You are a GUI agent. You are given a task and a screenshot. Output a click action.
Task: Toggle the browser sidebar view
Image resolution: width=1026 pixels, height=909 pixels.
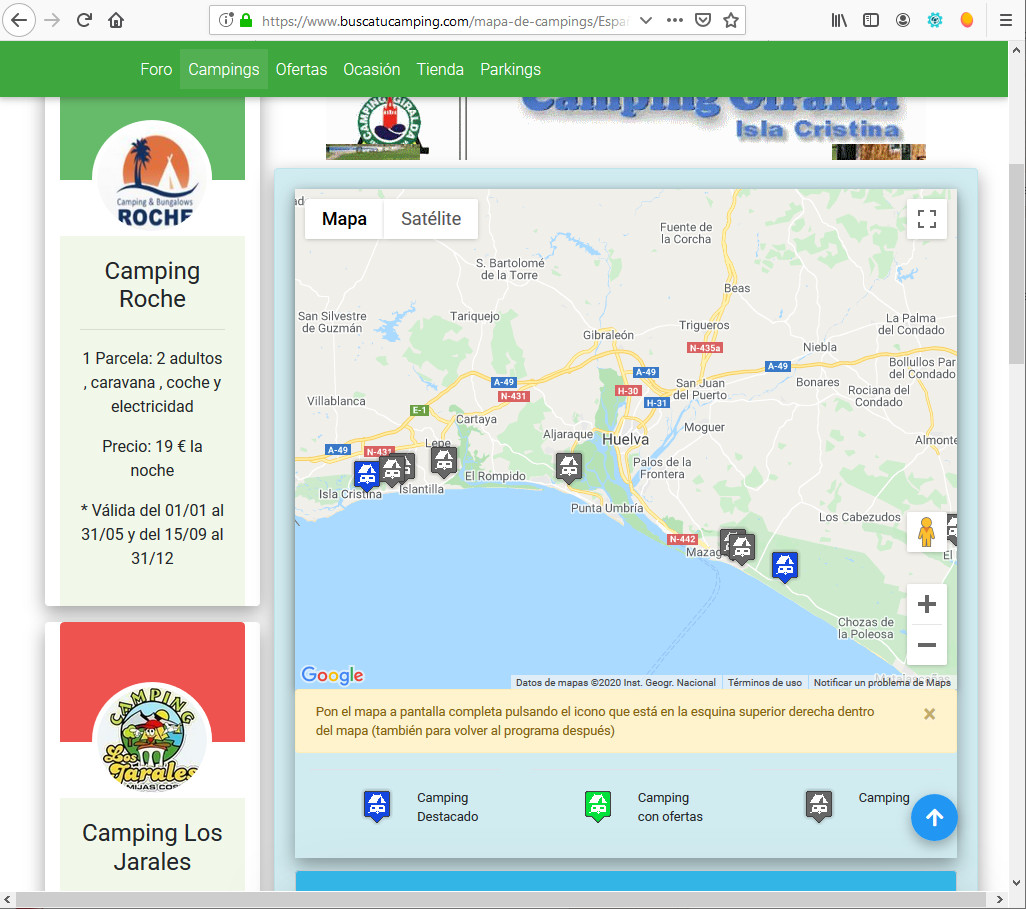[x=871, y=20]
